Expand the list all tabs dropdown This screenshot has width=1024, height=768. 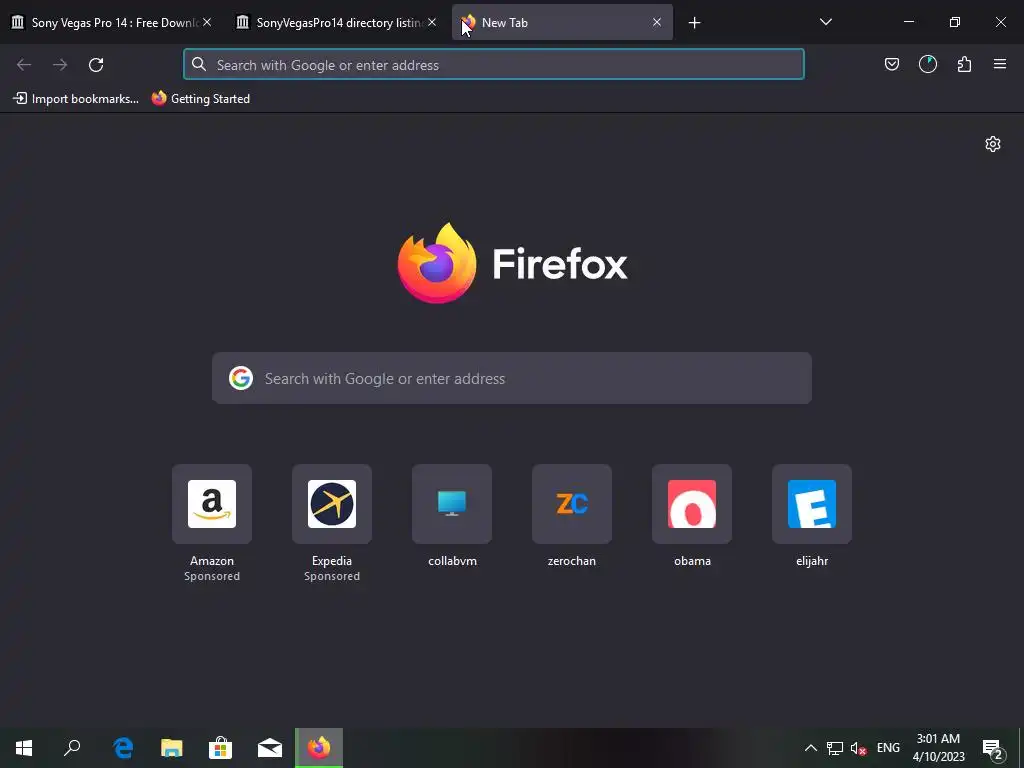pyautogui.click(x=825, y=22)
